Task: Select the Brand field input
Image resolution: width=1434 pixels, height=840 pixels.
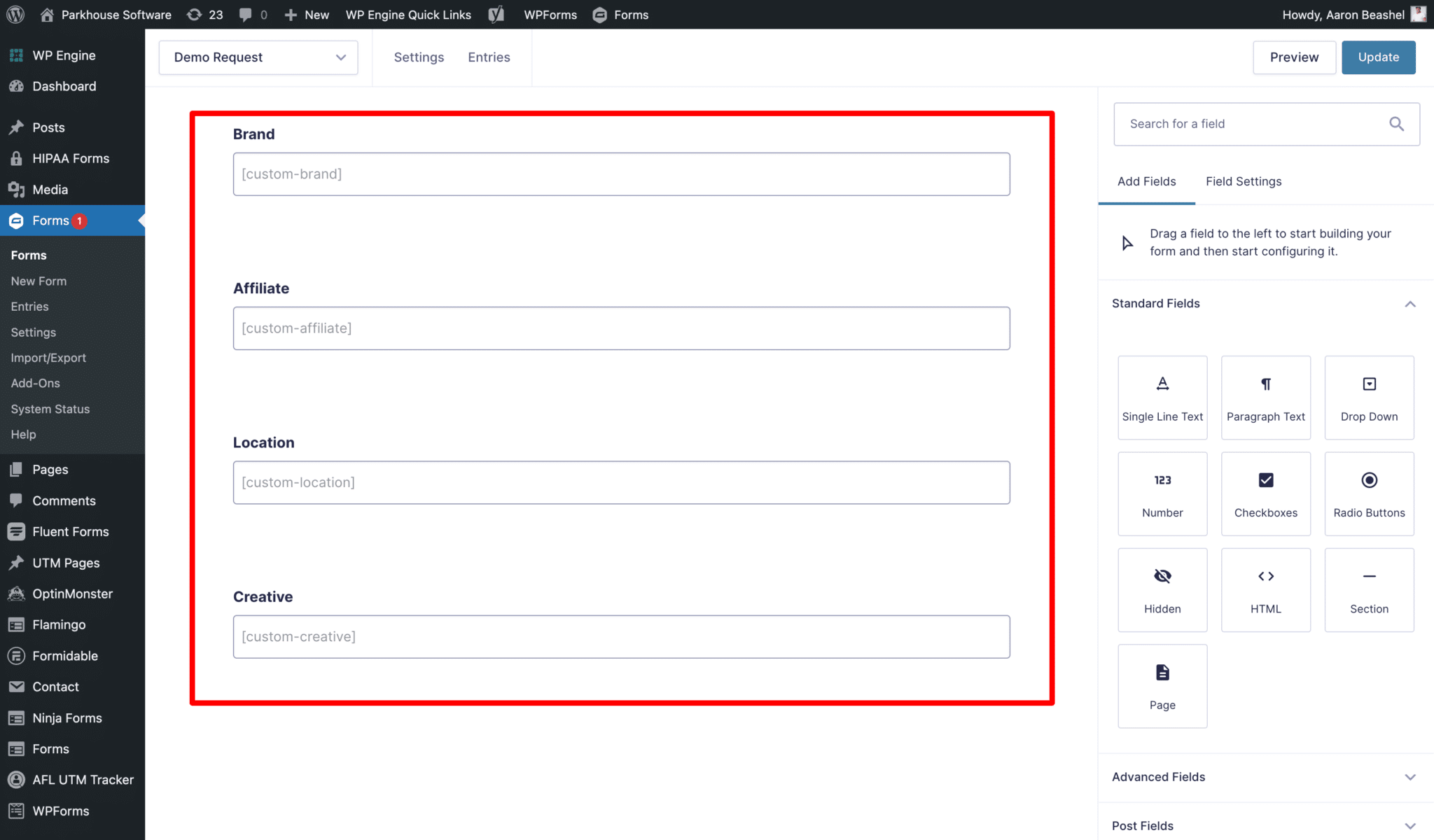Action: [x=621, y=174]
